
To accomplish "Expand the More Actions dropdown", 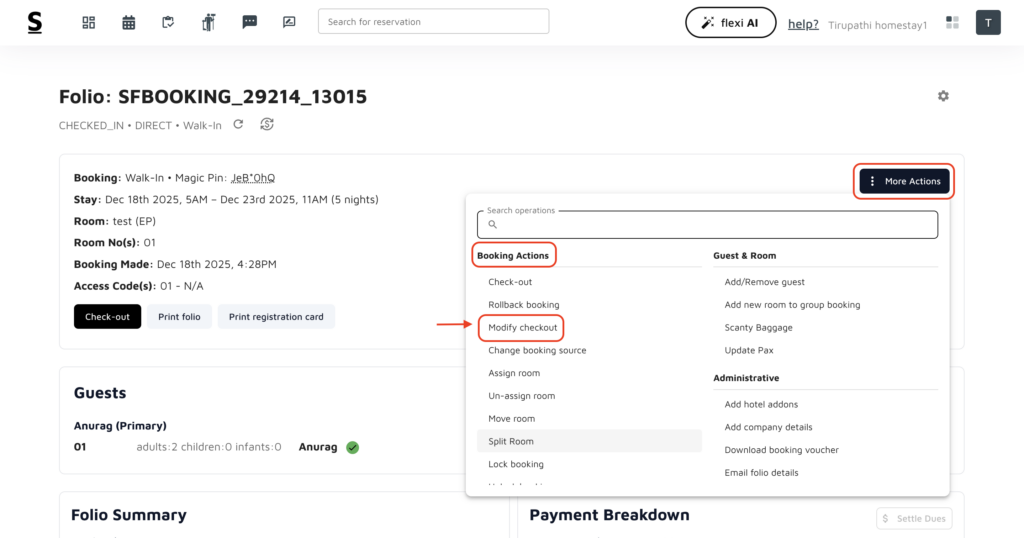I will point(904,181).
